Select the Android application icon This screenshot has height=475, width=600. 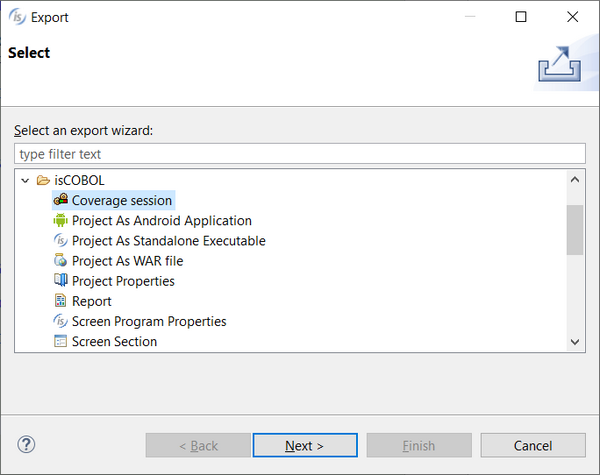click(x=60, y=220)
